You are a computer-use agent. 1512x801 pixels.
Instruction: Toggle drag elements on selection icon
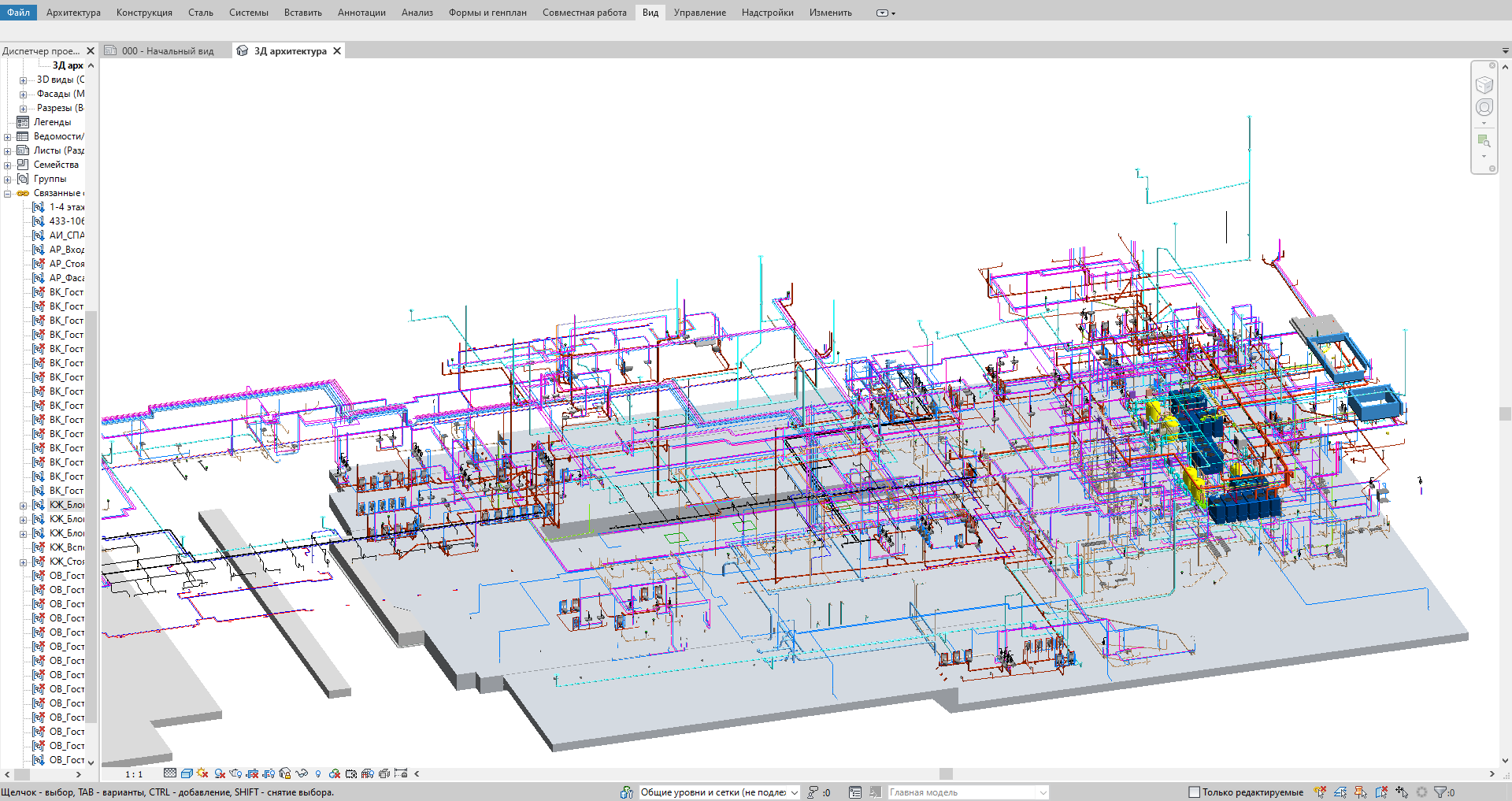1402,792
